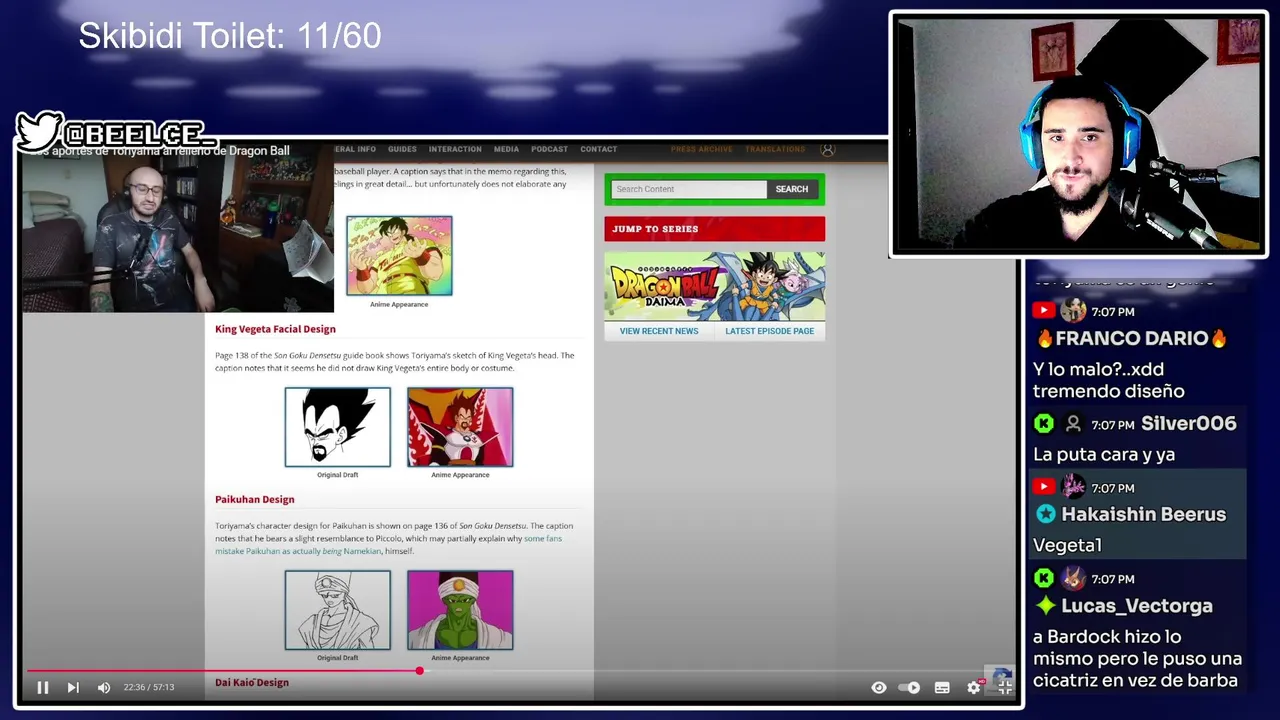Viewport: 1280px width, 720px height.
Task: Click the baseball player Anime Appearance image
Action: tap(399, 256)
